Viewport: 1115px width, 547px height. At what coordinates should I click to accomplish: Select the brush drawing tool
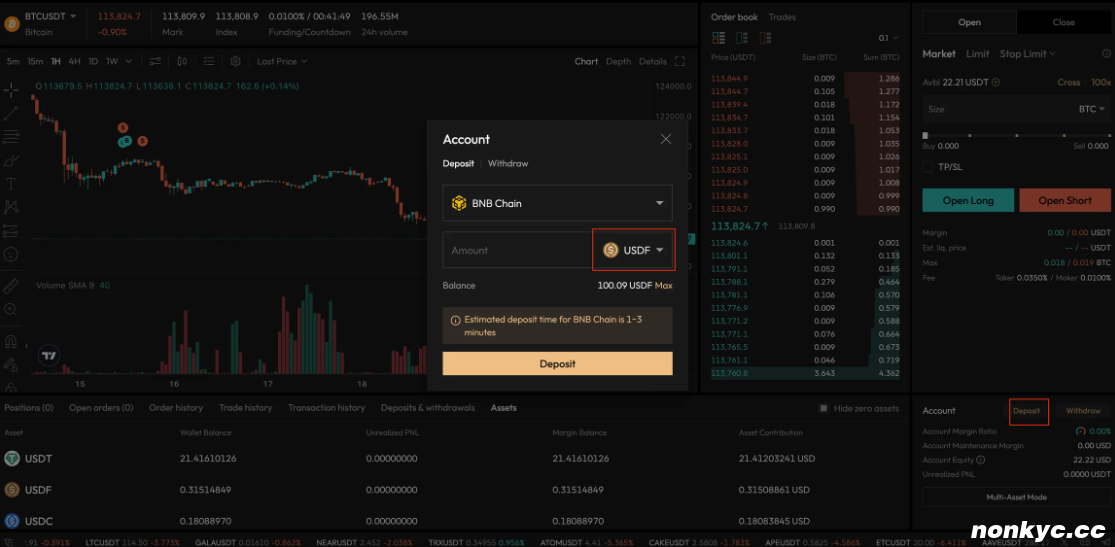point(11,161)
